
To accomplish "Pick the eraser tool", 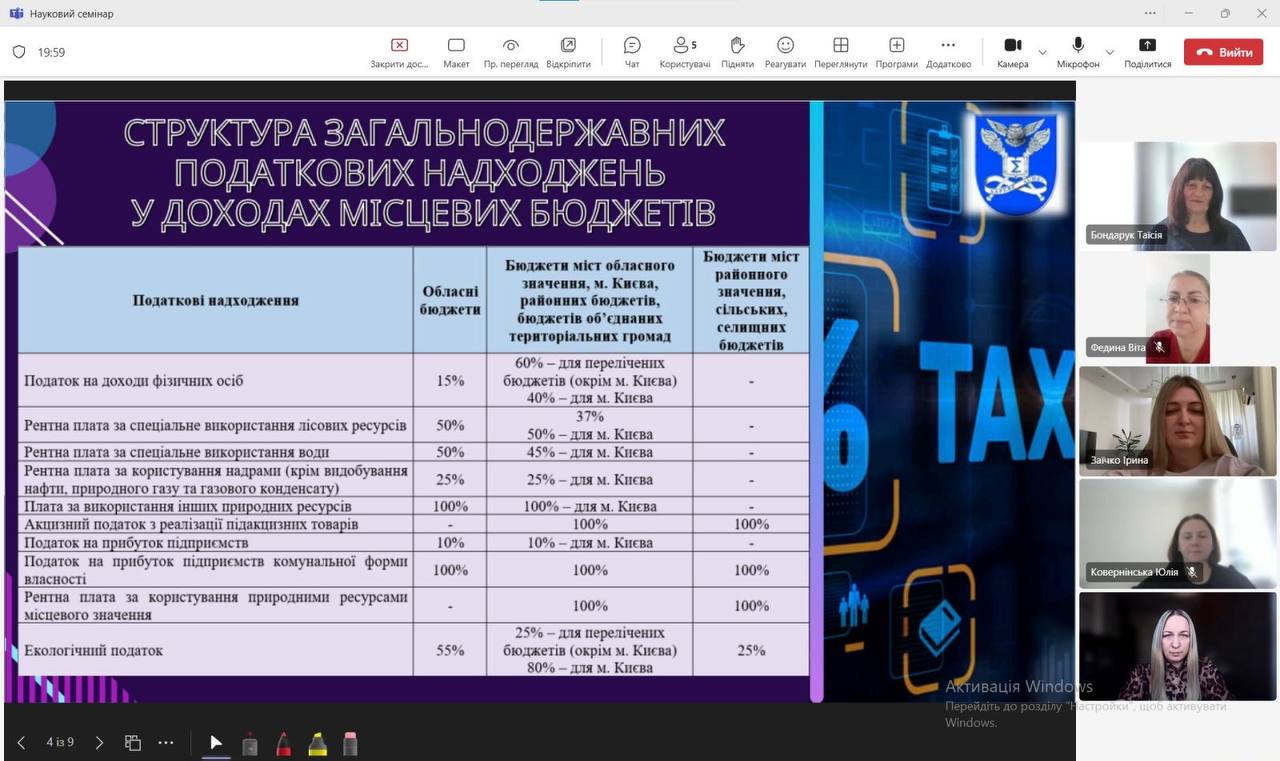I will point(350,744).
